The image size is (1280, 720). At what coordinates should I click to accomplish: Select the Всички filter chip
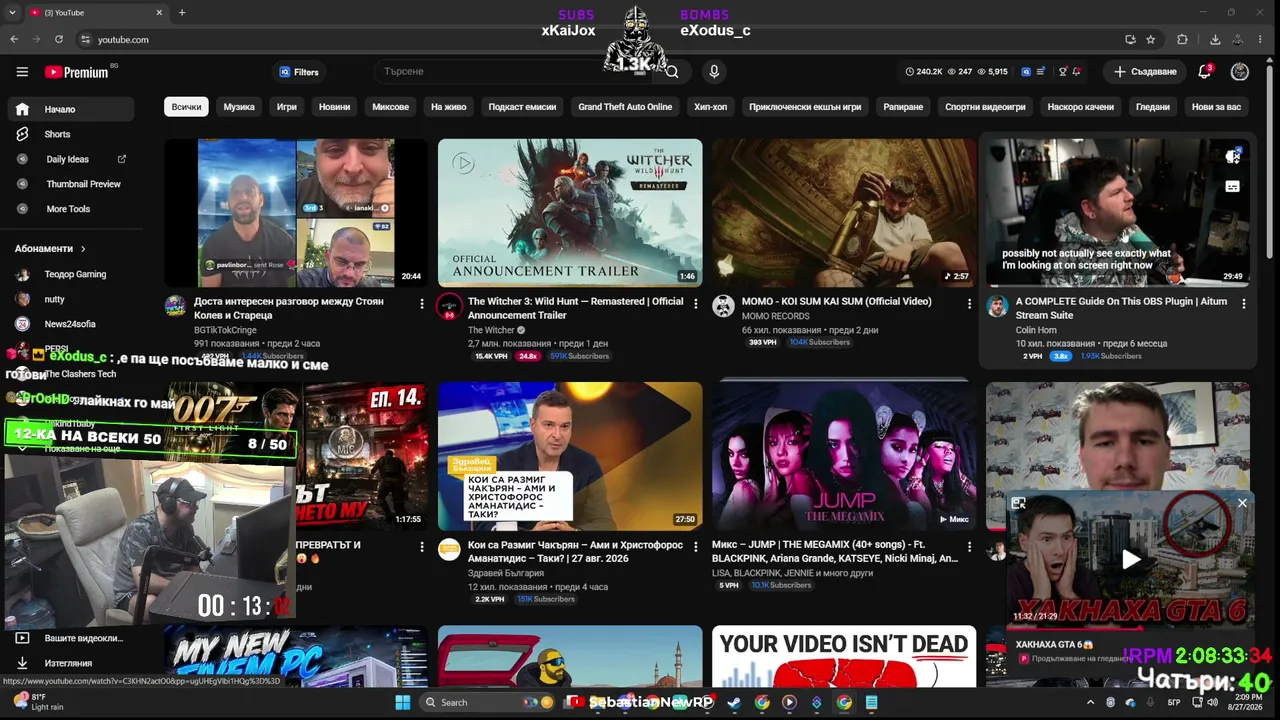pyautogui.click(x=186, y=107)
